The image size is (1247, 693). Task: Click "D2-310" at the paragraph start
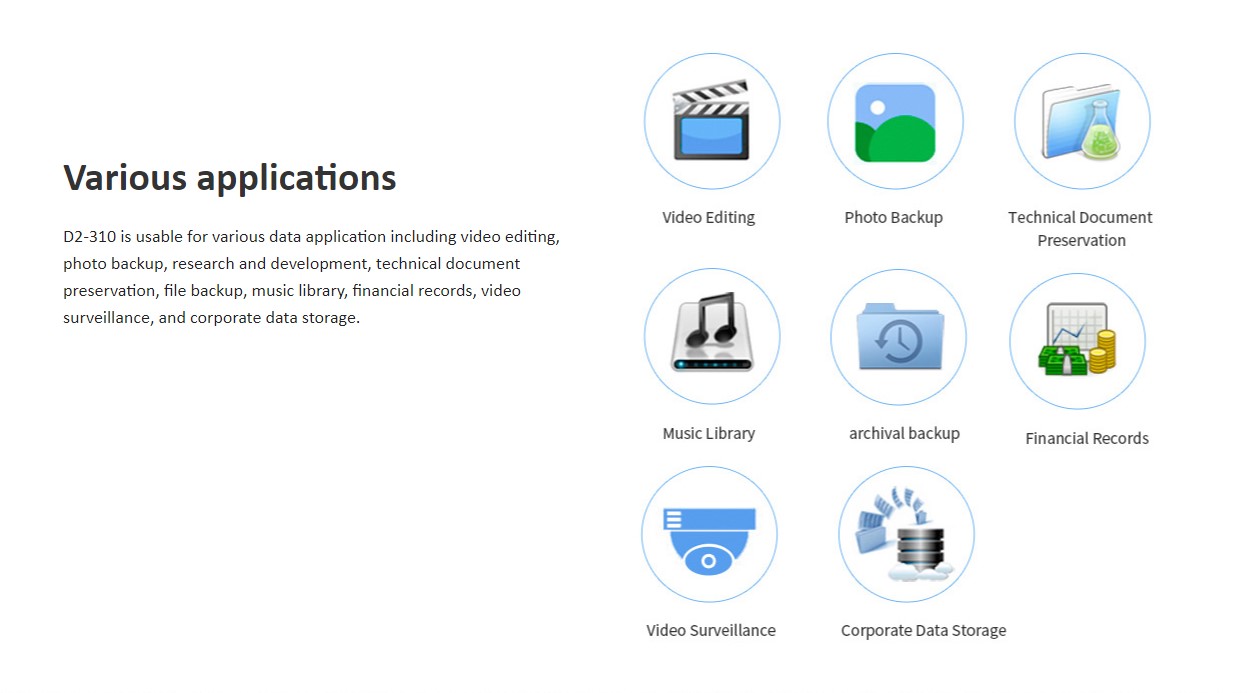click(x=89, y=237)
